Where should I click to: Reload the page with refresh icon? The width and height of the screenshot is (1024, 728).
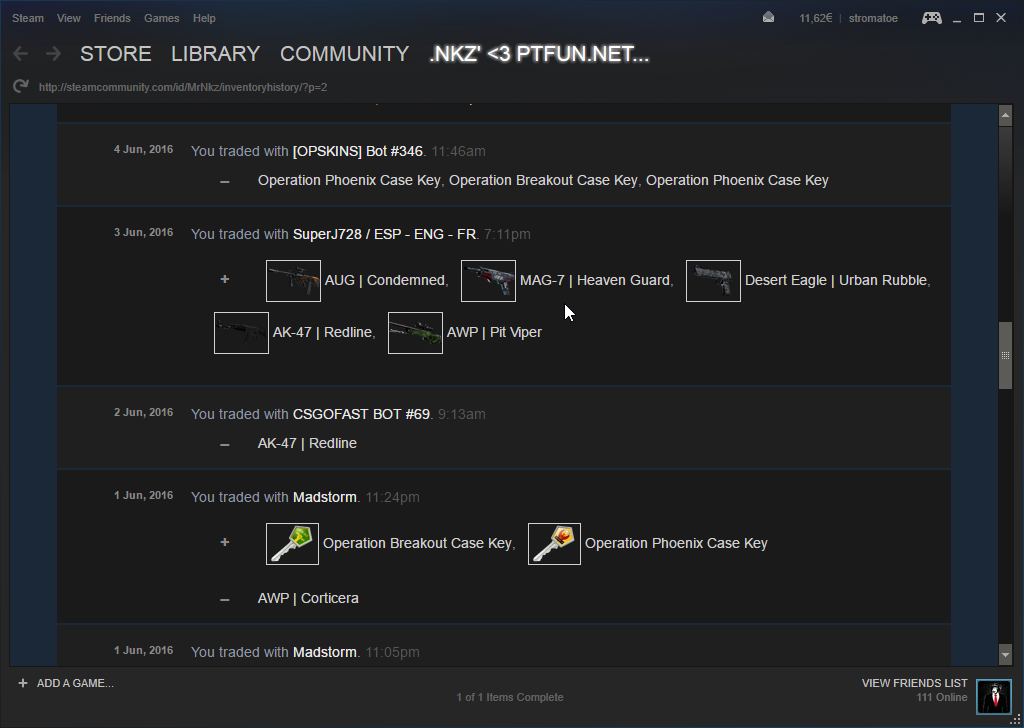(20, 87)
